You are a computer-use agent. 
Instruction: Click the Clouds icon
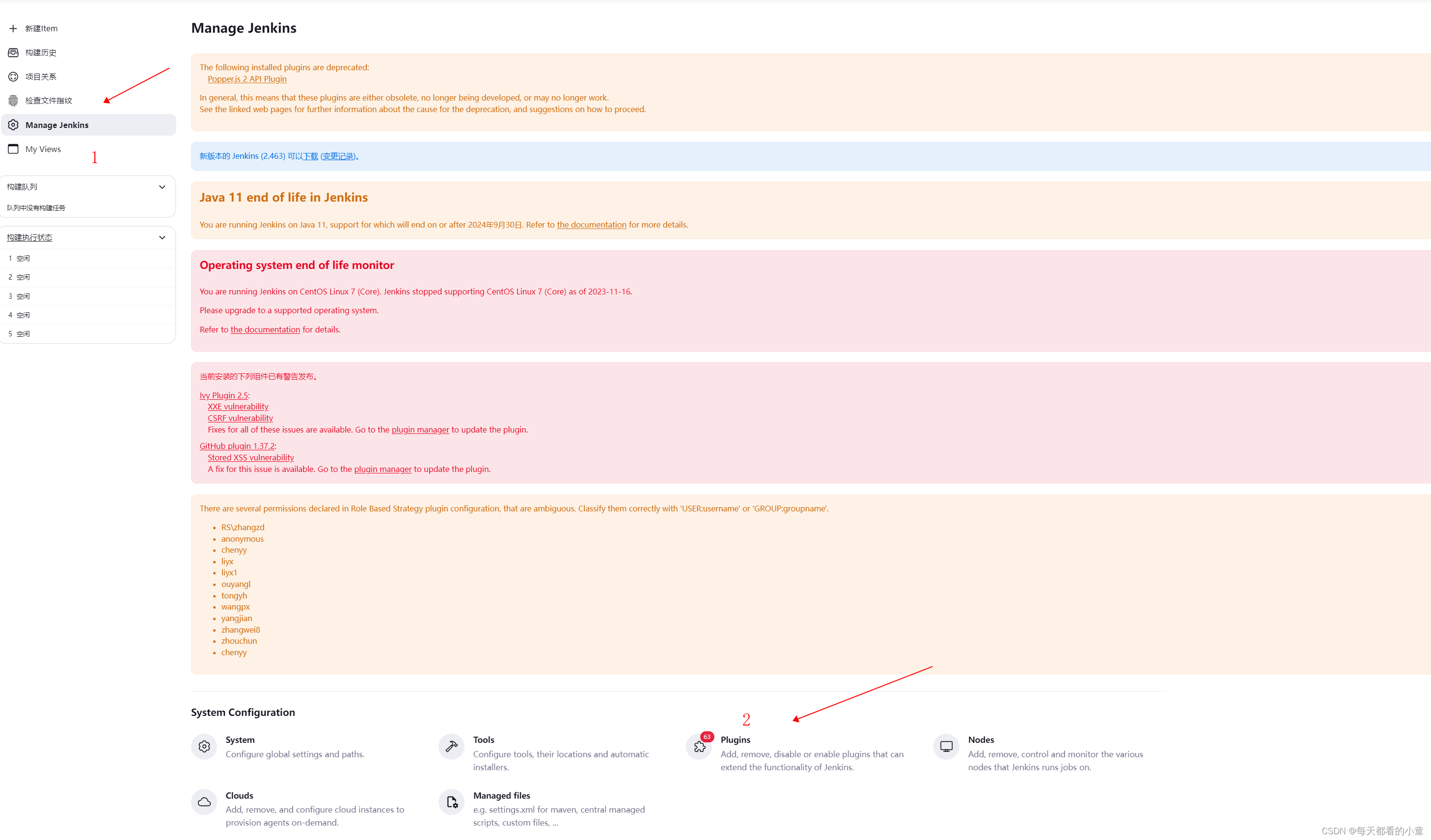click(x=204, y=802)
